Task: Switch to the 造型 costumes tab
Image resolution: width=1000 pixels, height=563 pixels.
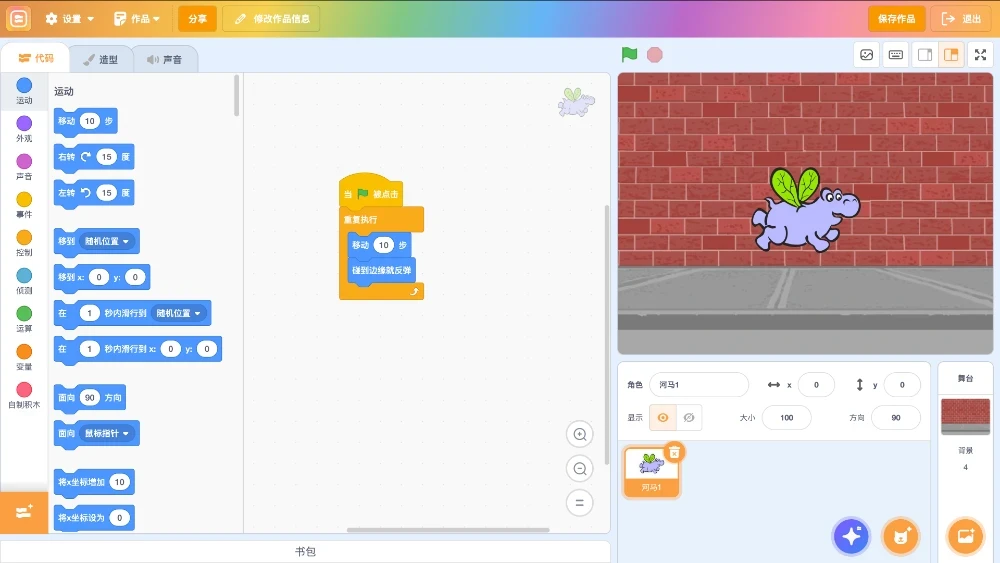Action: pos(101,59)
